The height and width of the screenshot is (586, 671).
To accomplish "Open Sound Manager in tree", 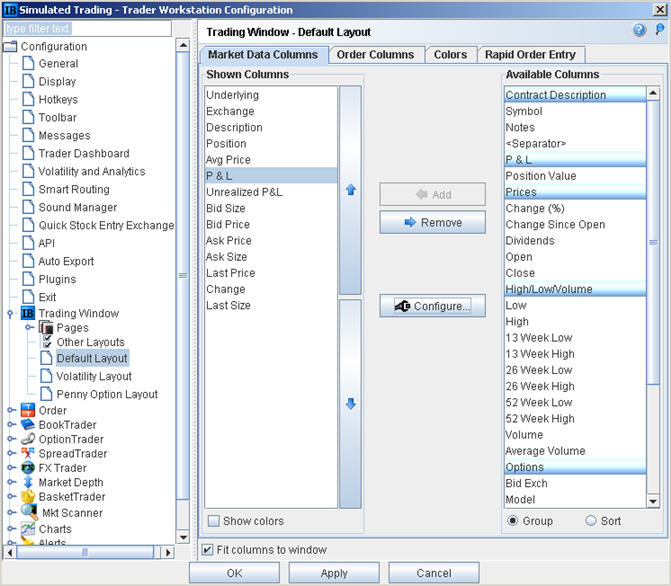I will (x=77, y=207).
